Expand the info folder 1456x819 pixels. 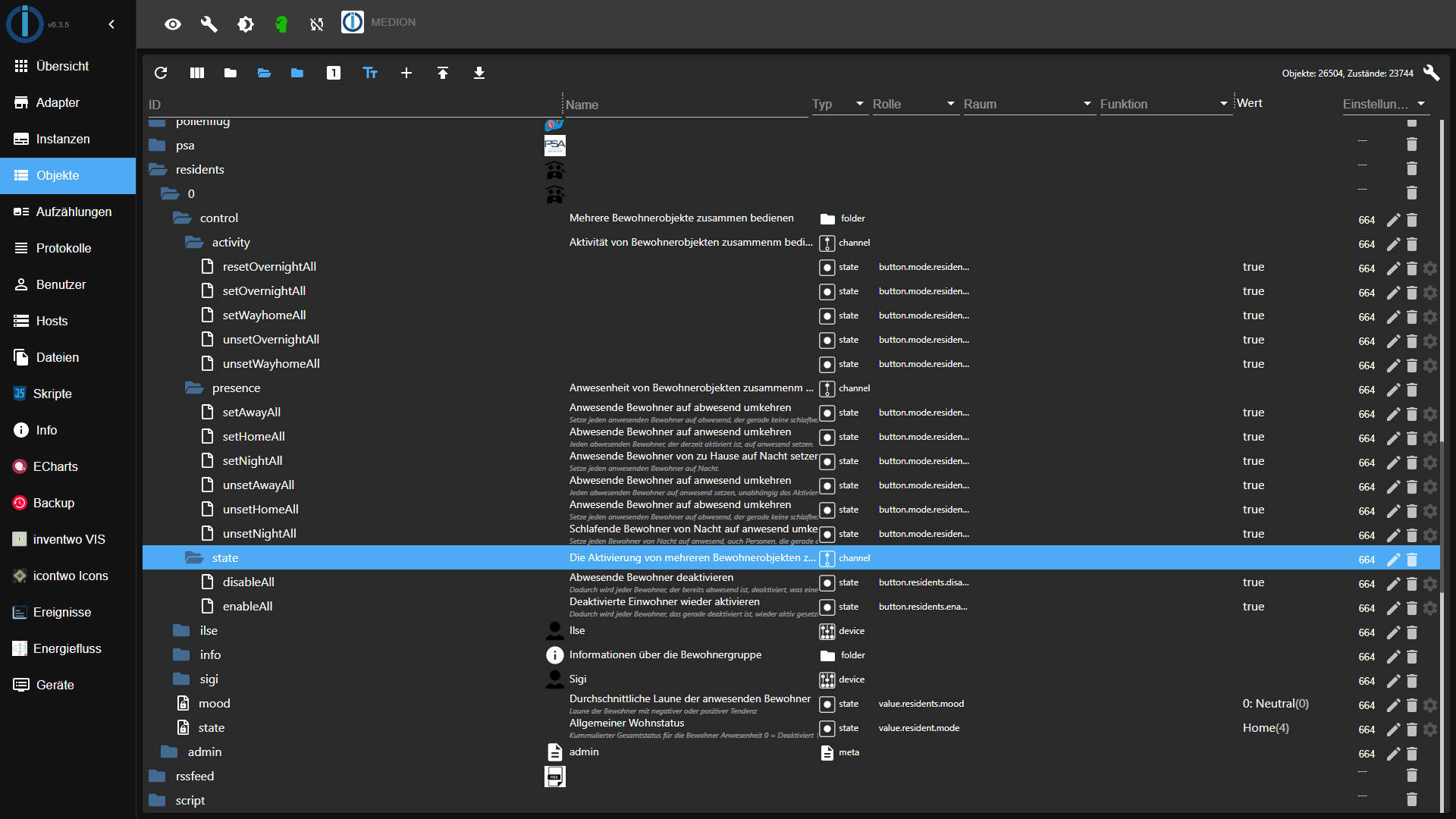(x=182, y=654)
